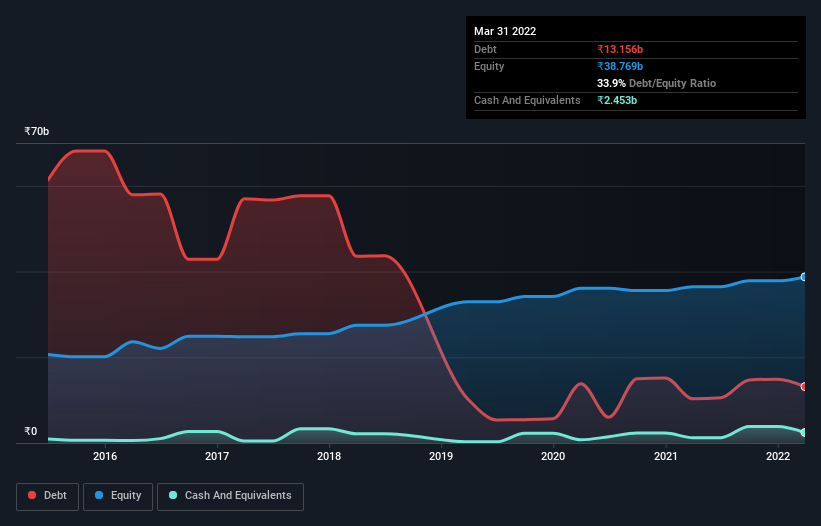
Task: Click Cash And Equivalents tooltip label
Action: 527,100
